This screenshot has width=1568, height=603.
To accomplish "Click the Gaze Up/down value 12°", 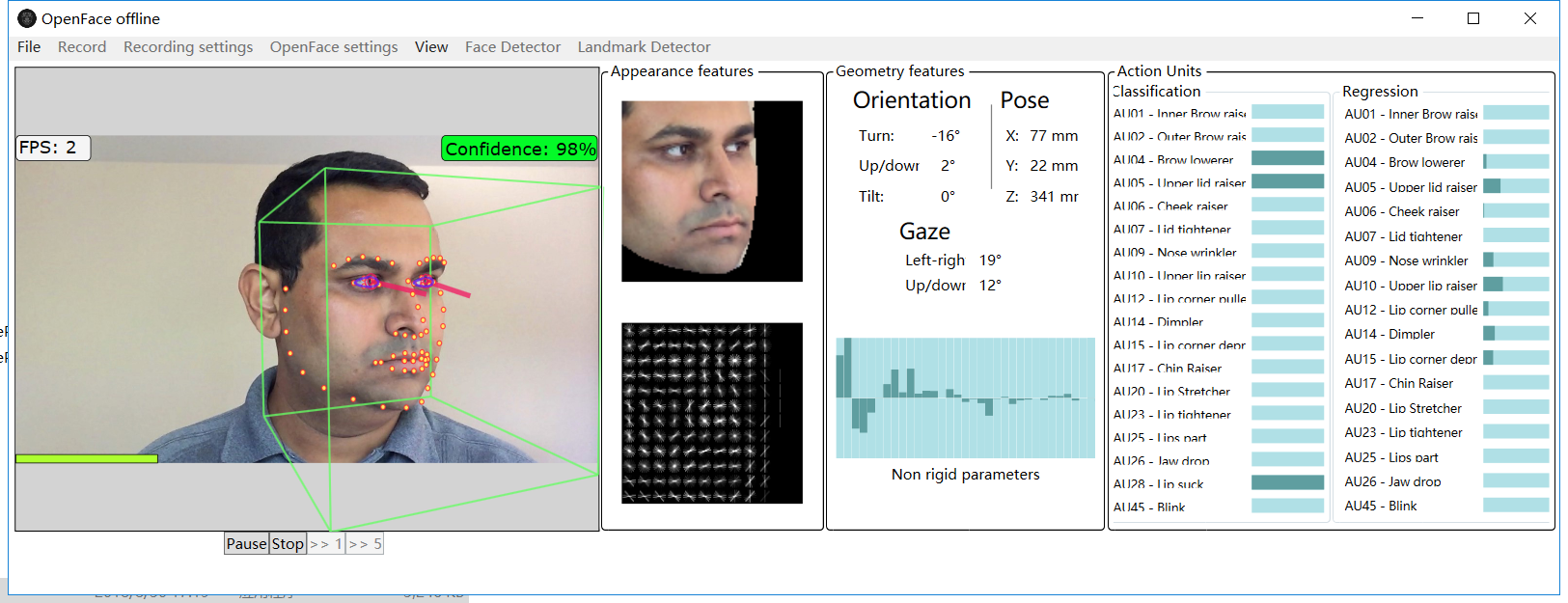I will (x=990, y=286).
